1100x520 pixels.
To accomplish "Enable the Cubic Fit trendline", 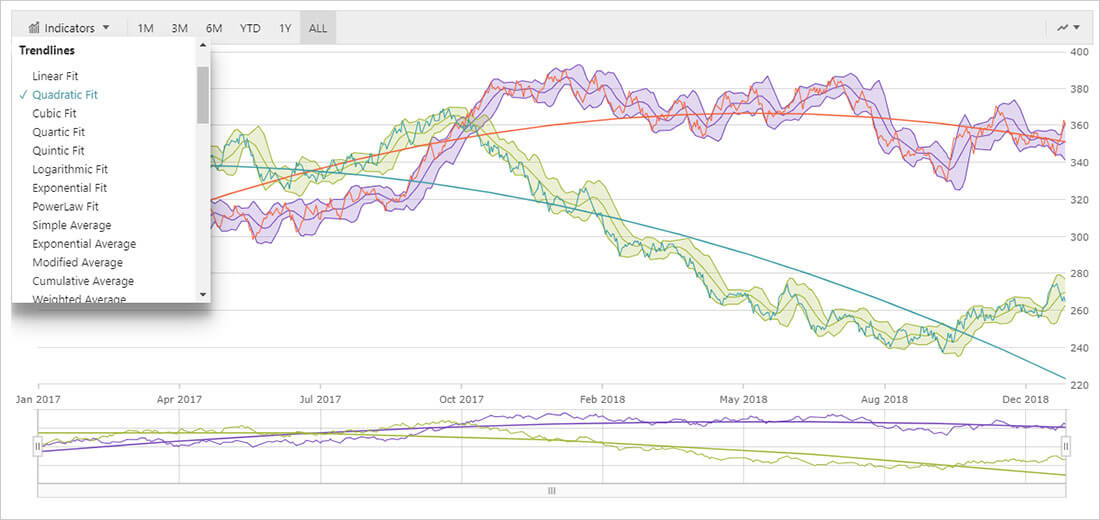I will [54, 114].
